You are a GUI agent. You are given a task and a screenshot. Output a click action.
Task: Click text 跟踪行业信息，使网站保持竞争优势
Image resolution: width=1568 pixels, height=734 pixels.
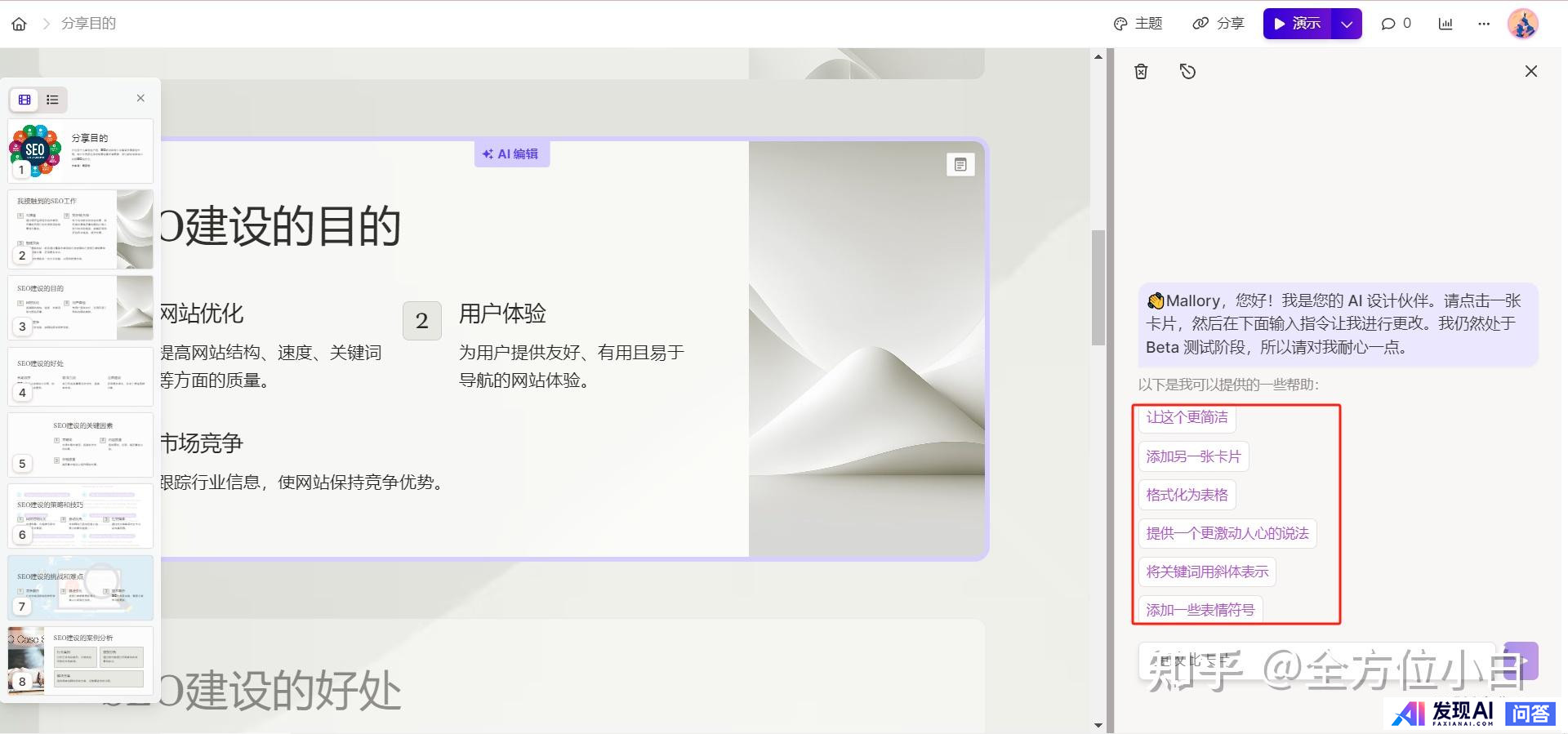pyautogui.click(x=301, y=483)
